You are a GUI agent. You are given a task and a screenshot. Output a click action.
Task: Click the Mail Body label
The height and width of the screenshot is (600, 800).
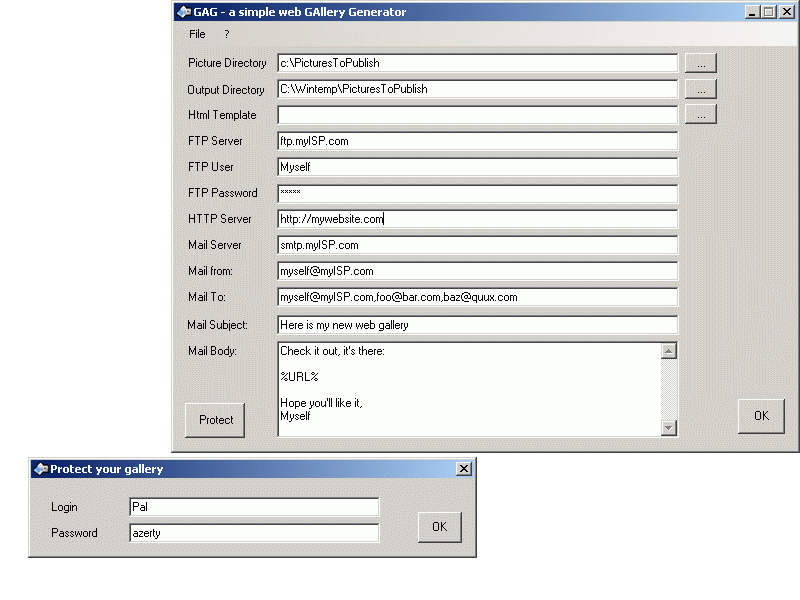coord(212,351)
